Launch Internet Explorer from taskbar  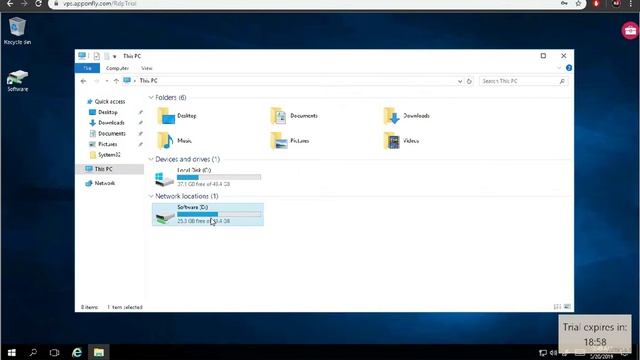76,352
